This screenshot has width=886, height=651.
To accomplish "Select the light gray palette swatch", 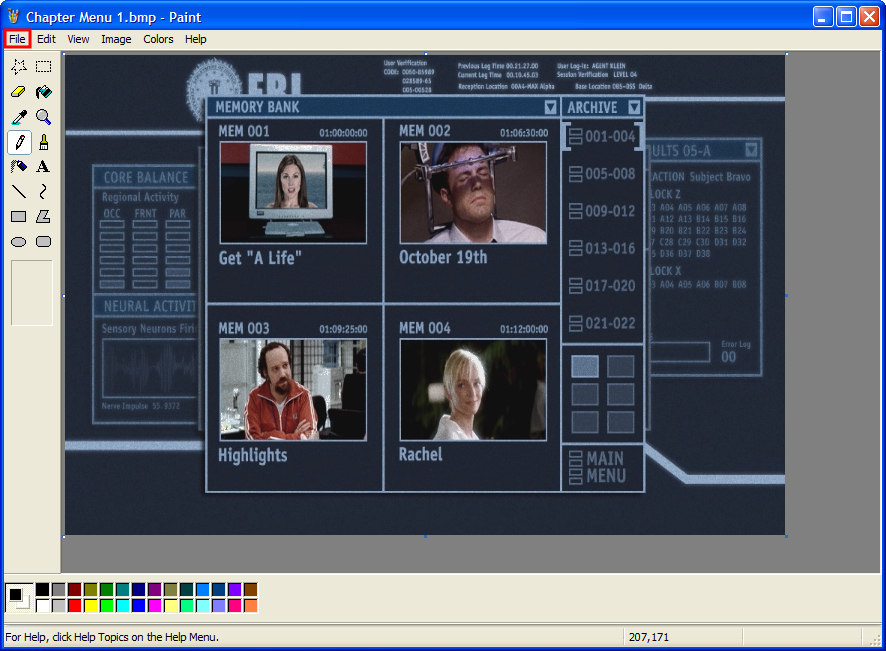I will (x=58, y=606).
